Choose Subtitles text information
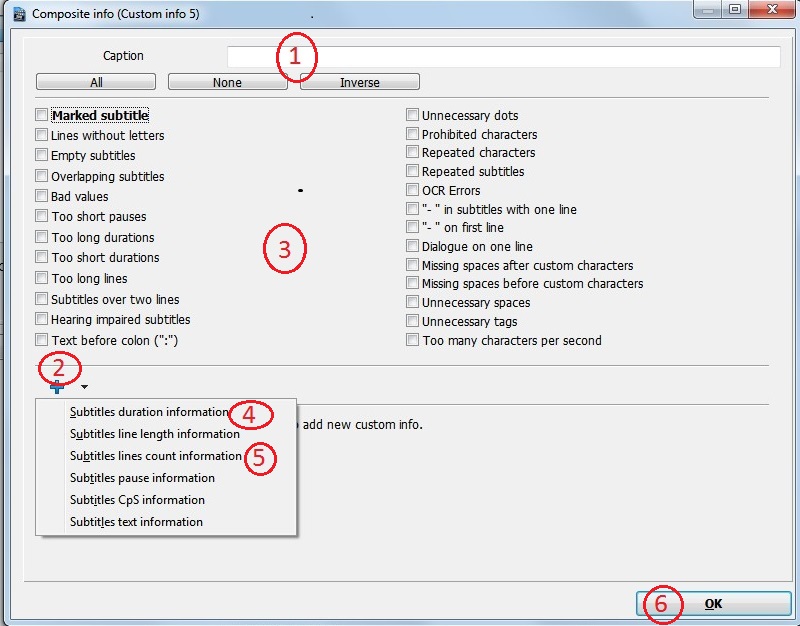This screenshot has width=800, height=626. [136, 522]
